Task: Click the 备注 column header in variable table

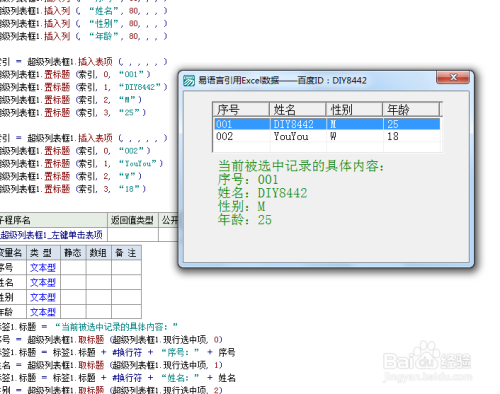Action: tap(126, 253)
